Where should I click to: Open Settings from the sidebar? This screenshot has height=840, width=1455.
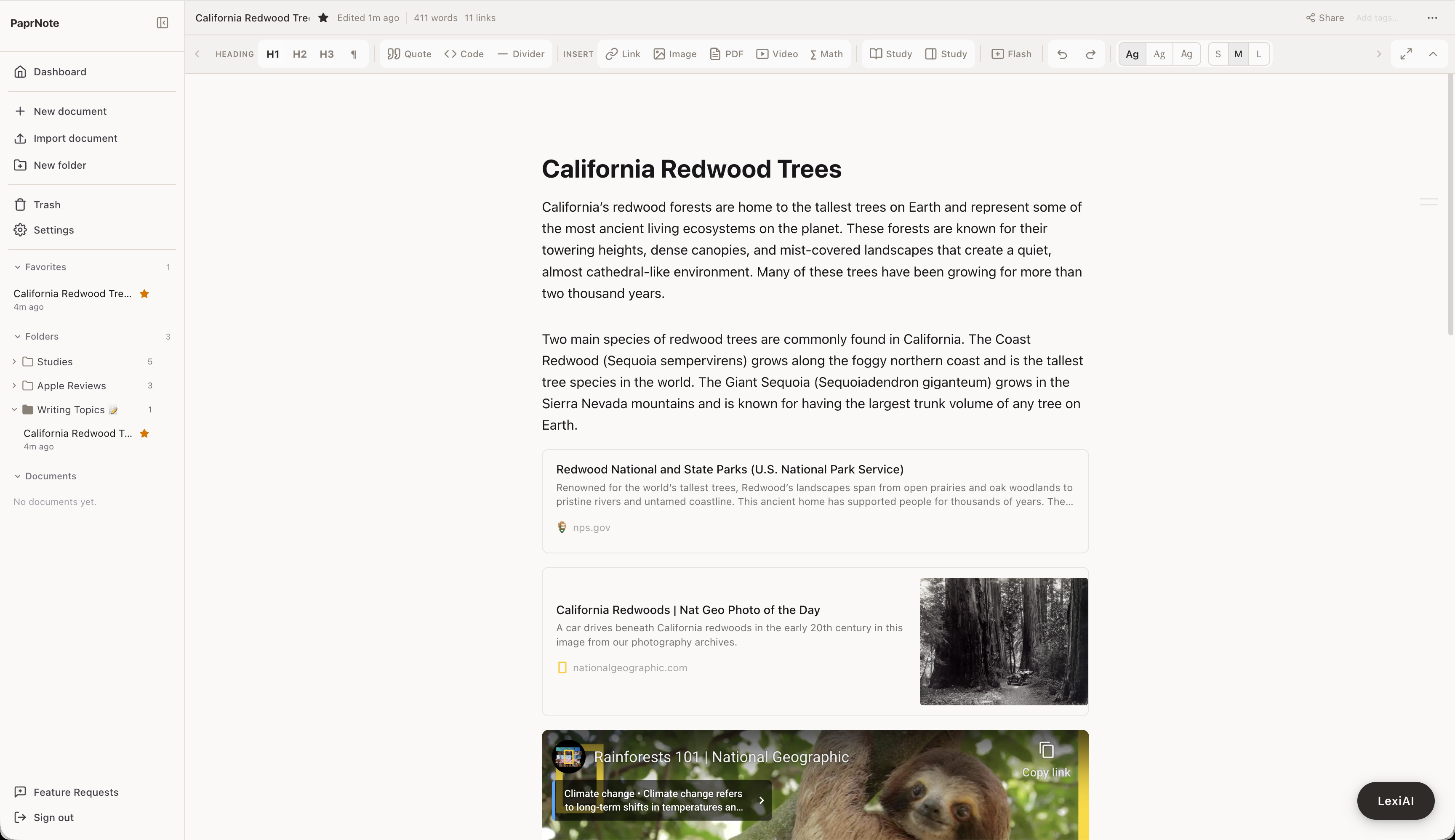[x=53, y=230]
